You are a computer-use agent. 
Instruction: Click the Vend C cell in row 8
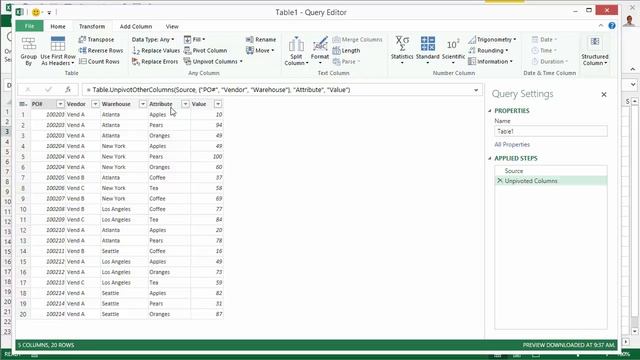(83, 188)
